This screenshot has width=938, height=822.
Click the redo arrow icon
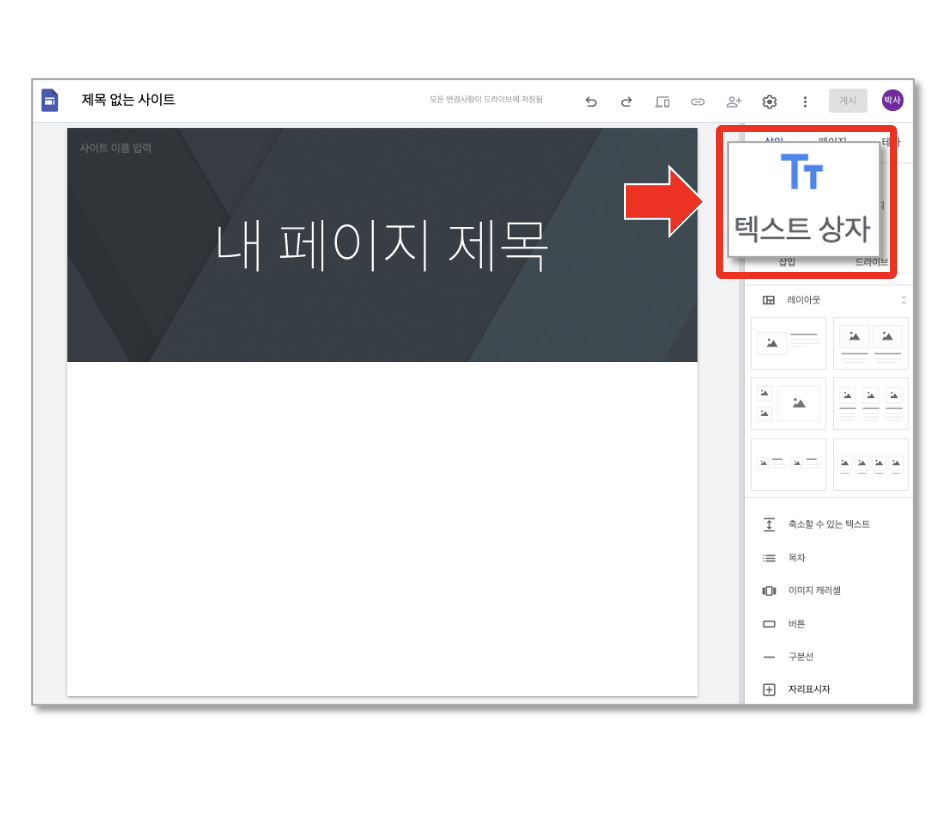626,102
